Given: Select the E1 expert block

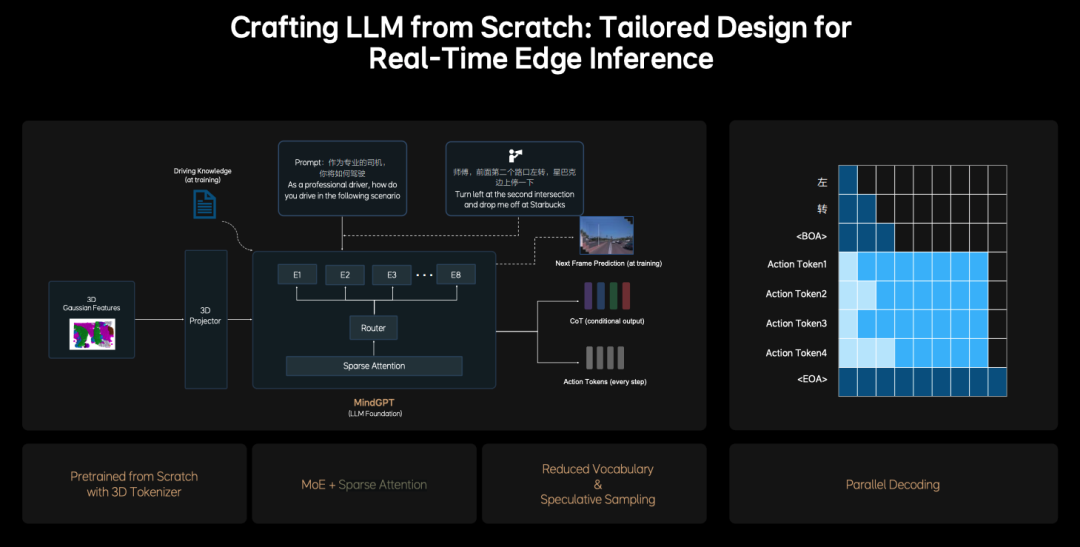Looking at the screenshot, I should [297, 275].
